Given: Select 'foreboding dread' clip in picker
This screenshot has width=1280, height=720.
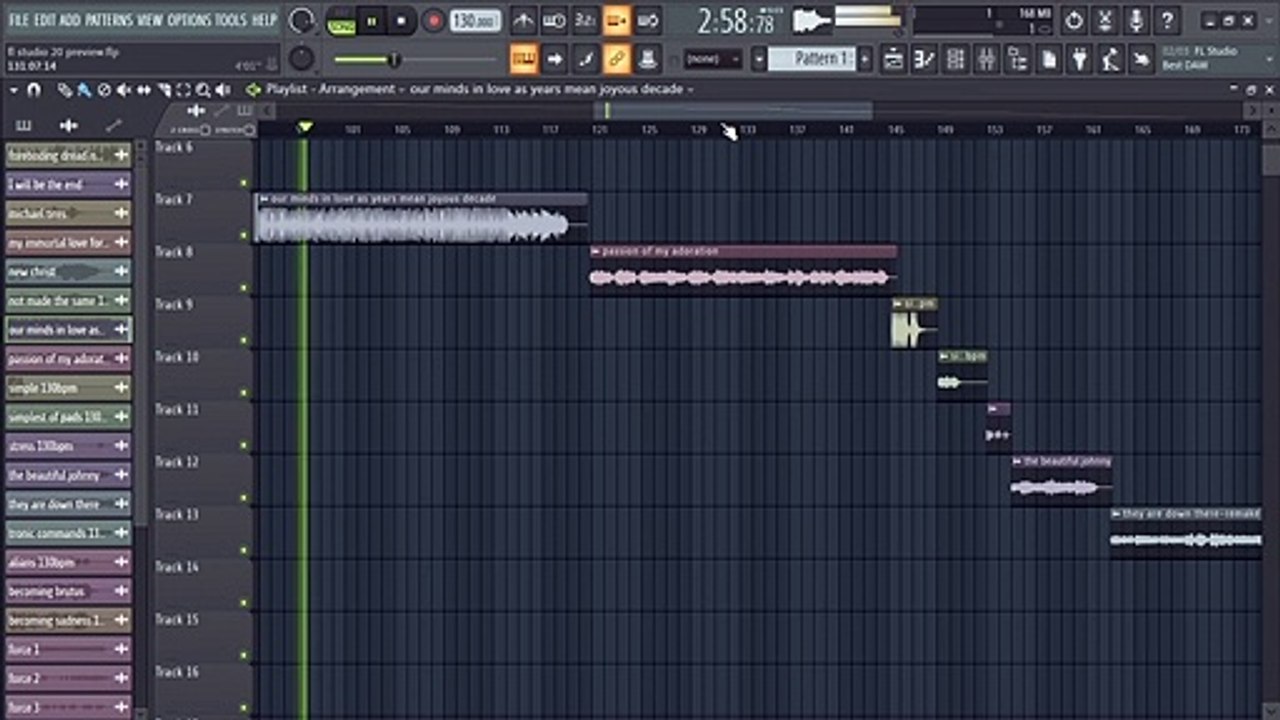Looking at the screenshot, I should pyautogui.click(x=68, y=155).
